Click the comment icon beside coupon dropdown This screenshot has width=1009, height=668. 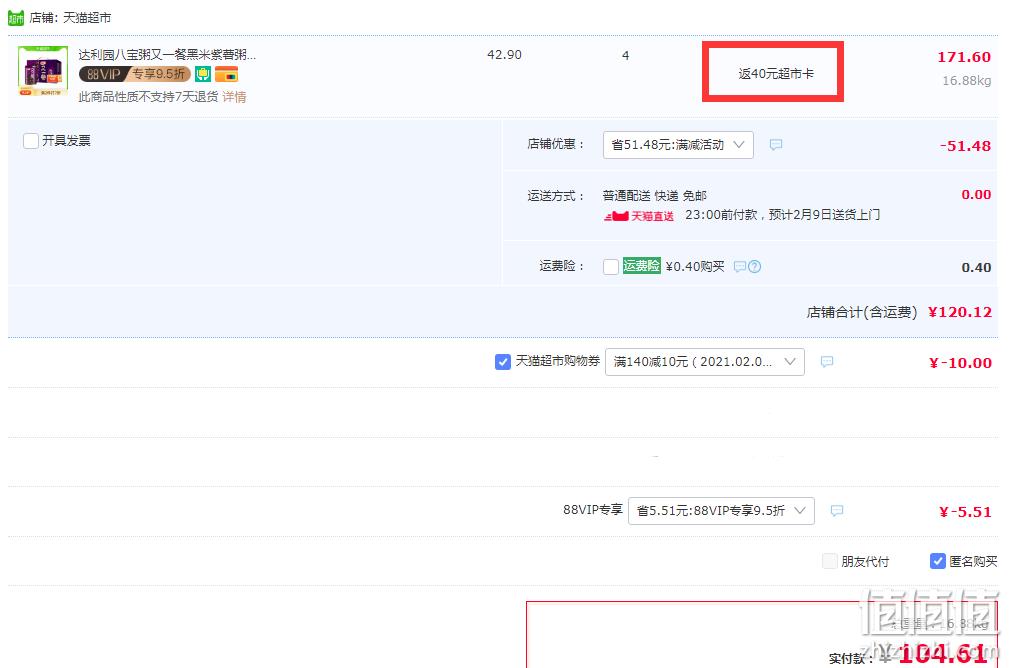[827, 362]
